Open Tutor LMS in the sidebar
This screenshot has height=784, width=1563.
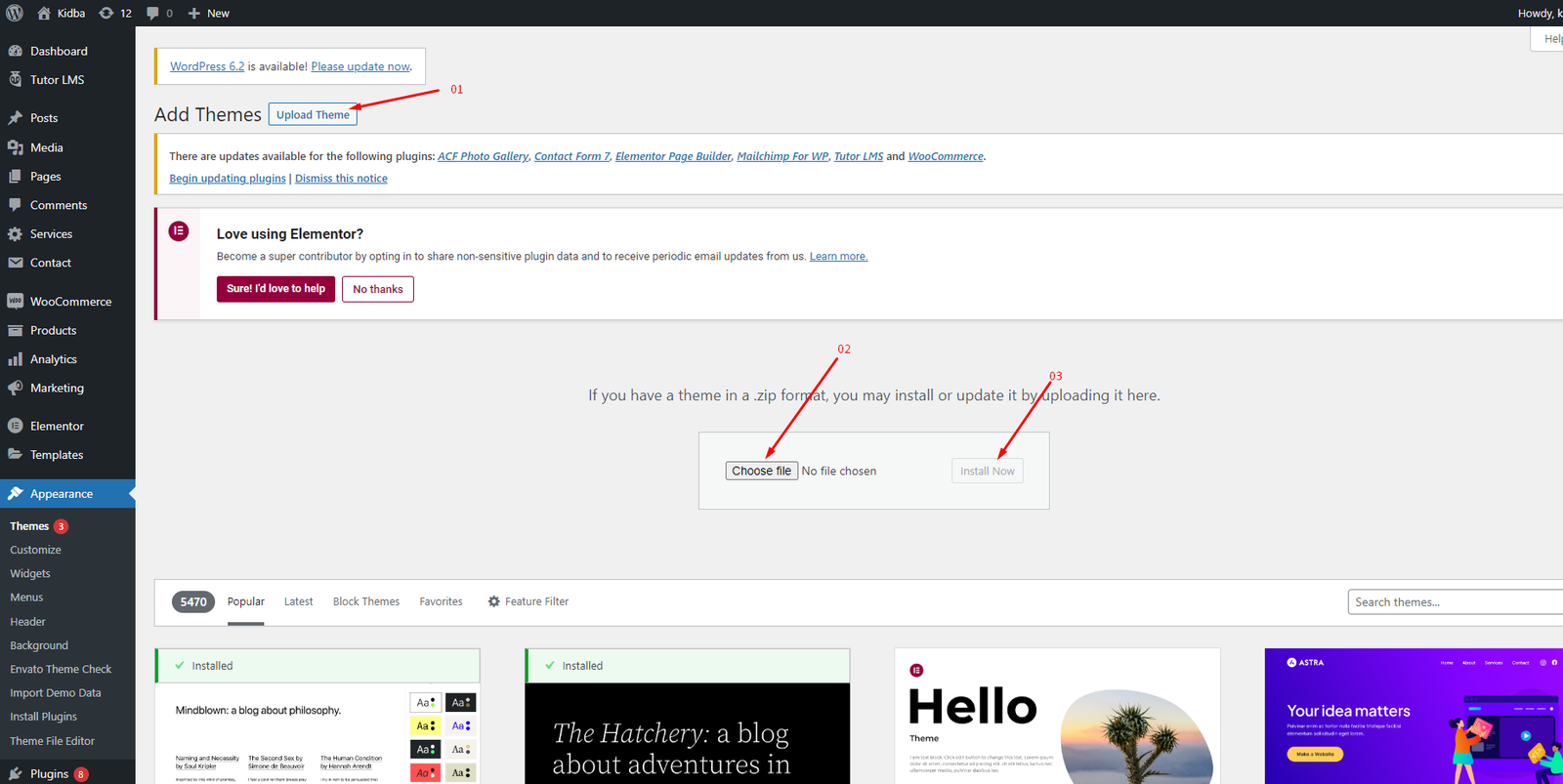pyautogui.click(x=57, y=80)
